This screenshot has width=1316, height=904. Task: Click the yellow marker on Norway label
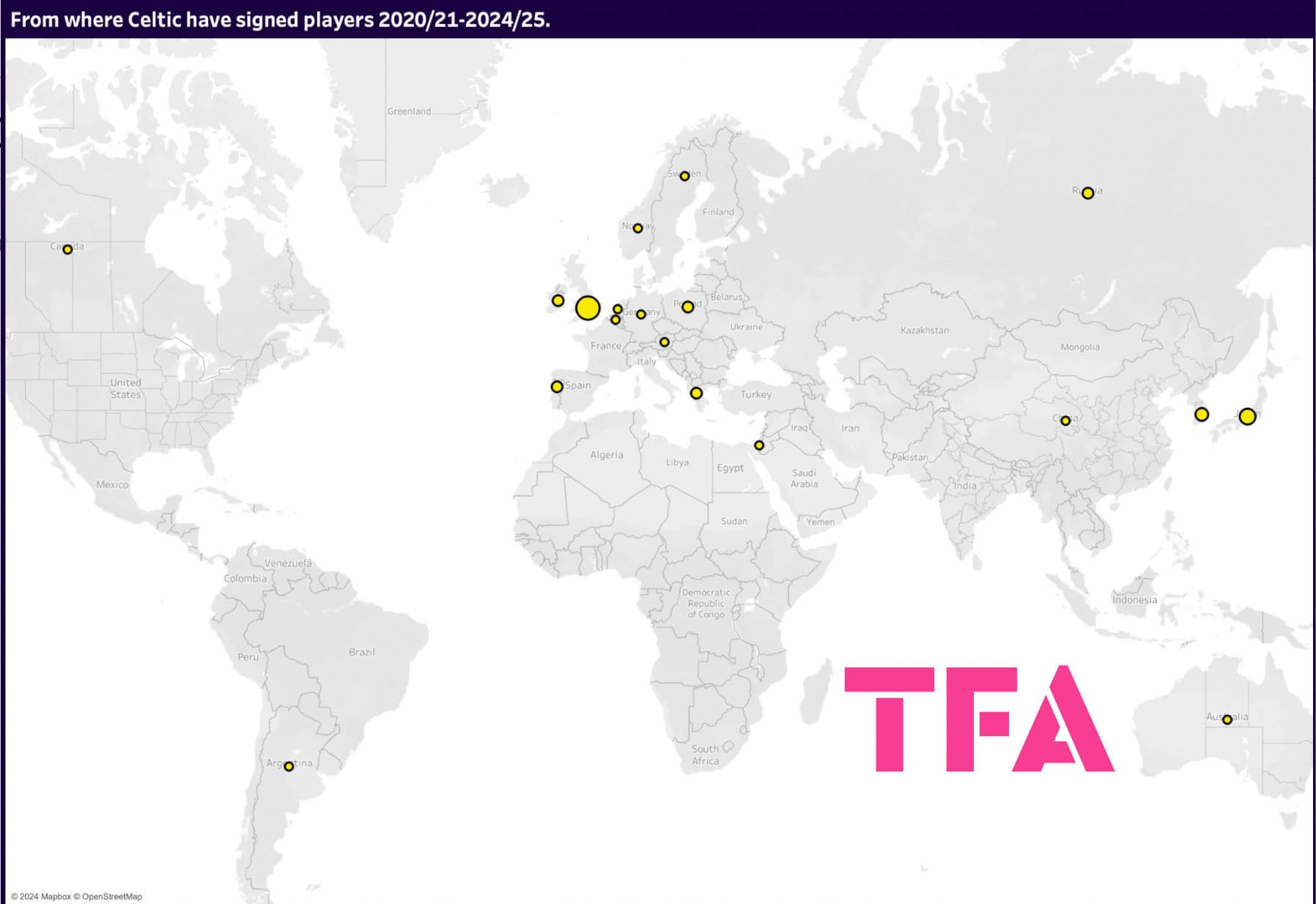pyautogui.click(x=637, y=229)
